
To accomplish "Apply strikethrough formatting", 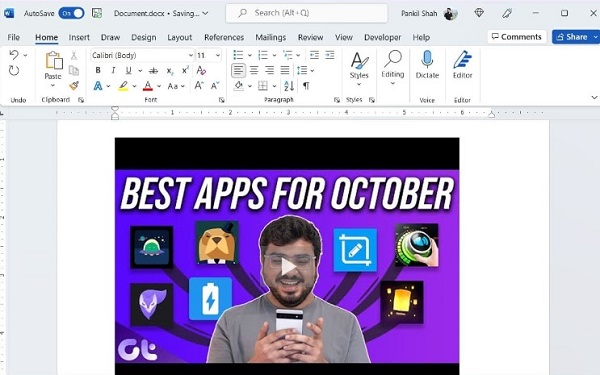I will [153, 71].
